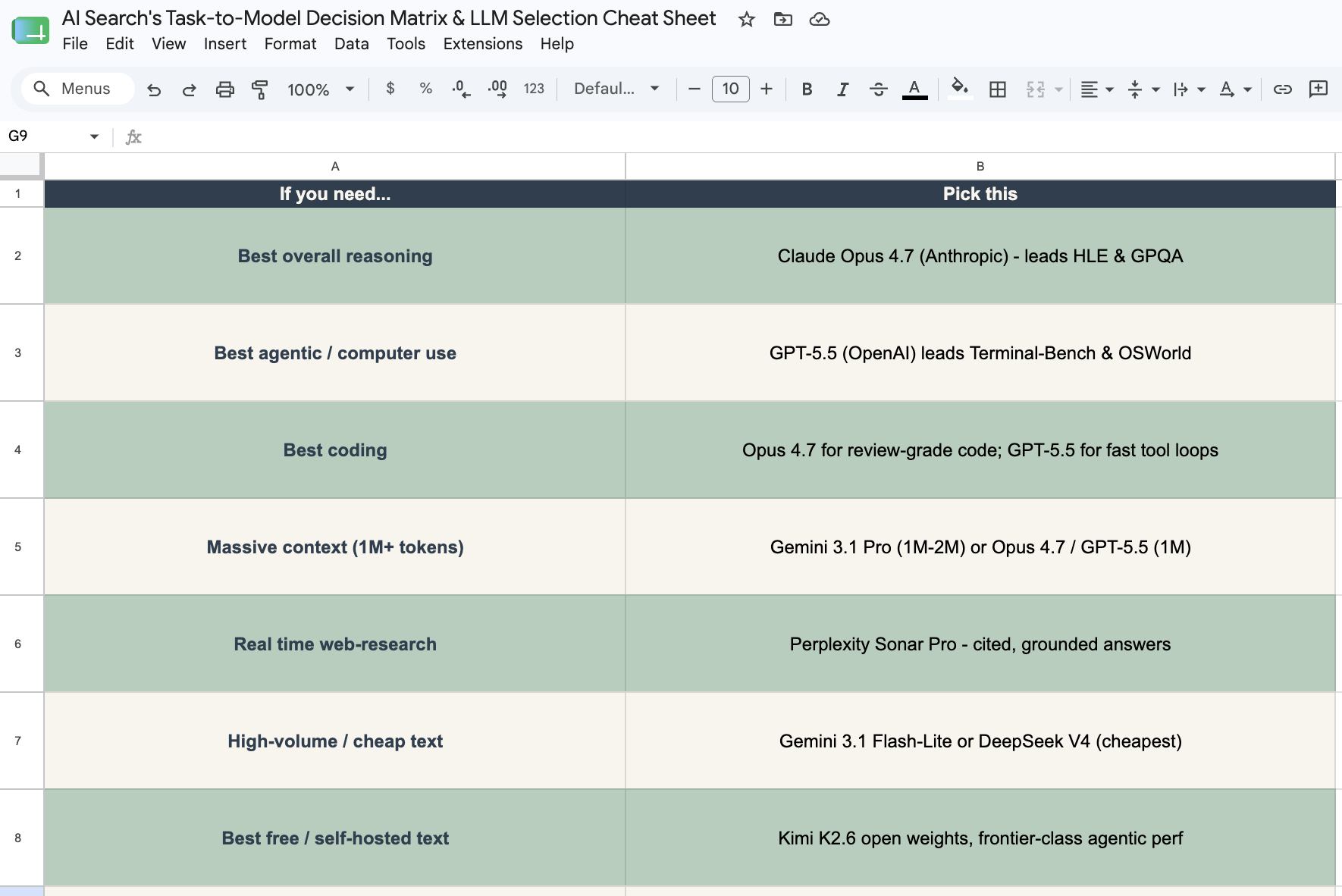Viewport: 1342px width, 896px height.
Task: Open the zoom 100% dropdown
Action: (x=321, y=89)
